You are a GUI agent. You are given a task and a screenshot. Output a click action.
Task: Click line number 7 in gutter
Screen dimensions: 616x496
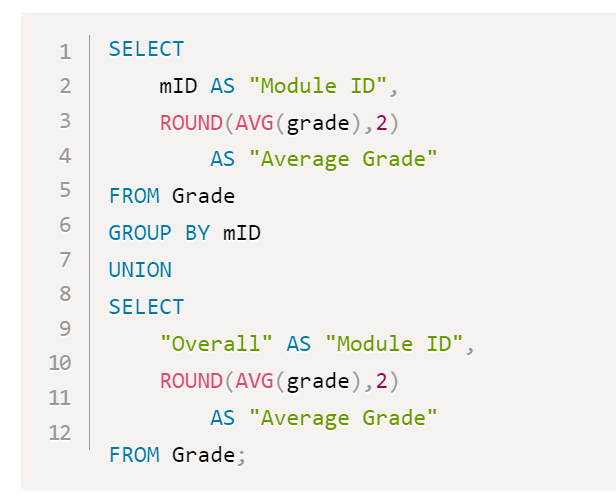(x=65, y=260)
